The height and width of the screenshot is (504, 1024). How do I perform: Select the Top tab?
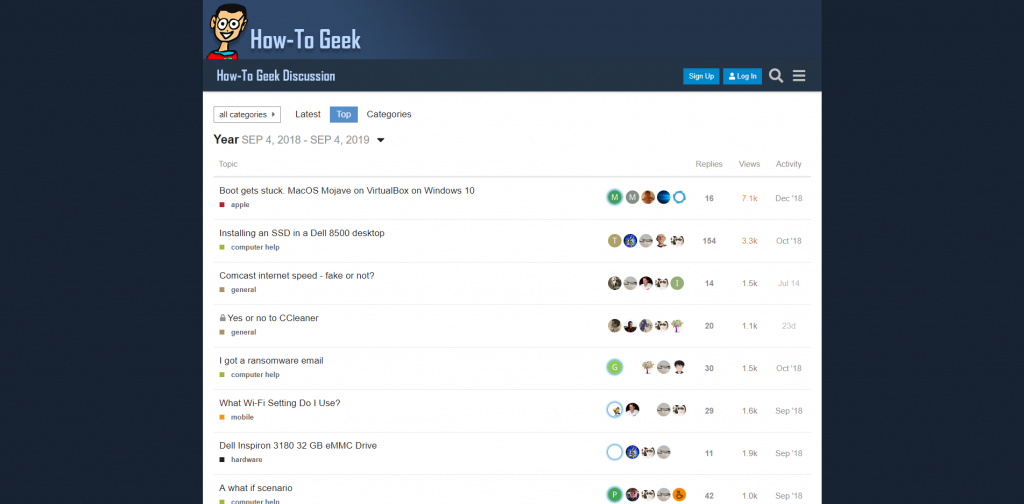344,114
